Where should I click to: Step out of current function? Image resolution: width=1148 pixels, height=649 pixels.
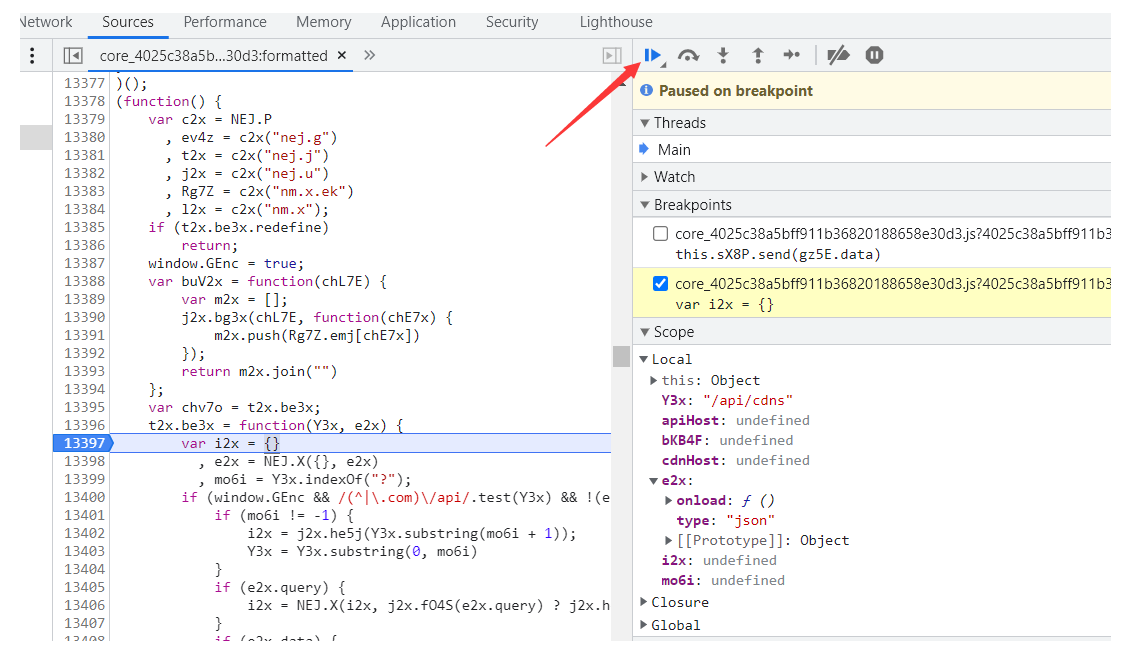tap(757, 56)
